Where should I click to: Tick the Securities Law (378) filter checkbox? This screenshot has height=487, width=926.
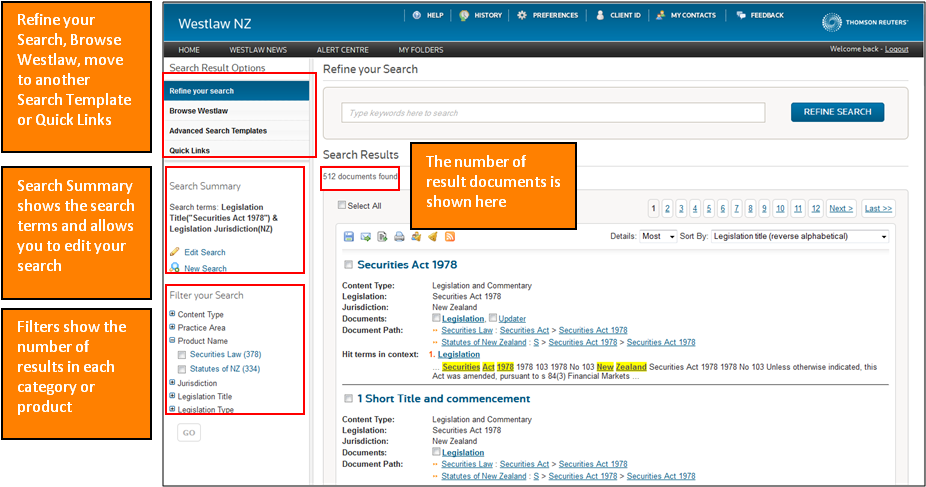point(182,355)
